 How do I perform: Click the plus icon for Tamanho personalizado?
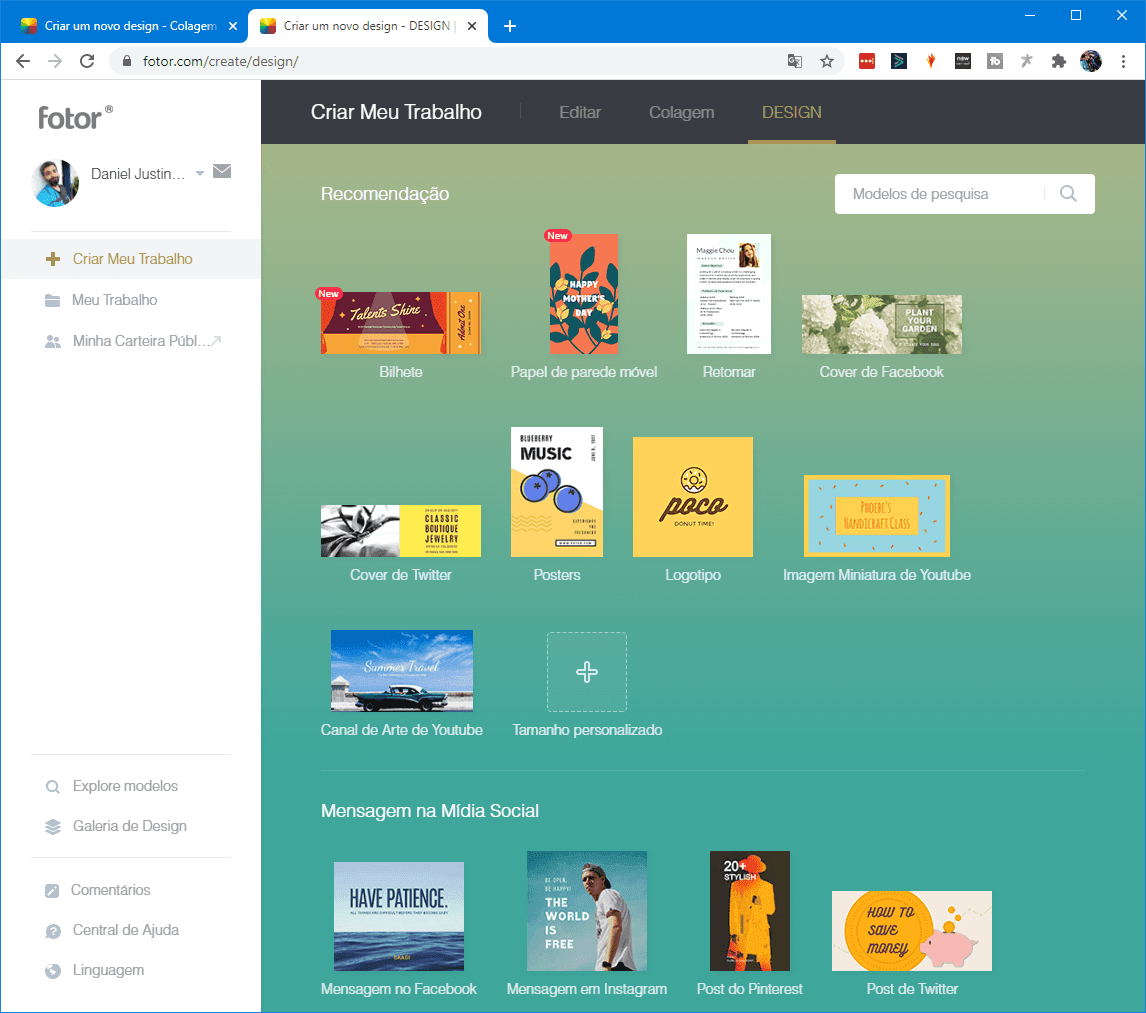587,672
